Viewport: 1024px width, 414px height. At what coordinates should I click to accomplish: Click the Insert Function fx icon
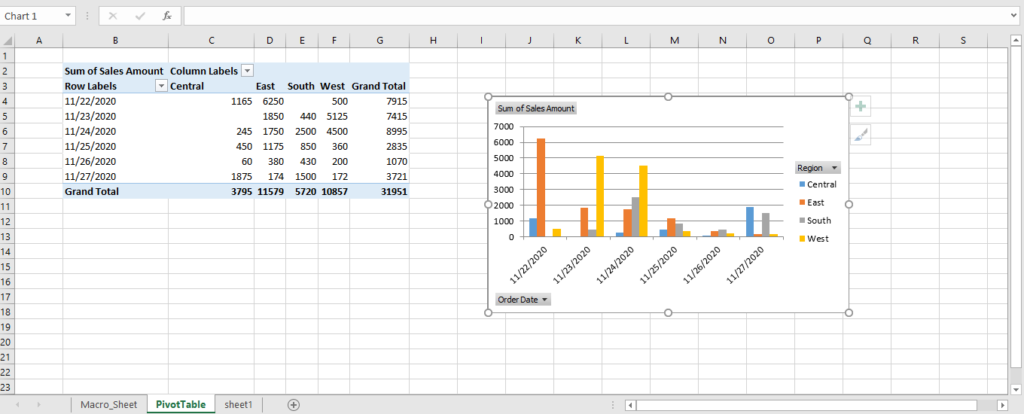(x=167, y=17)
